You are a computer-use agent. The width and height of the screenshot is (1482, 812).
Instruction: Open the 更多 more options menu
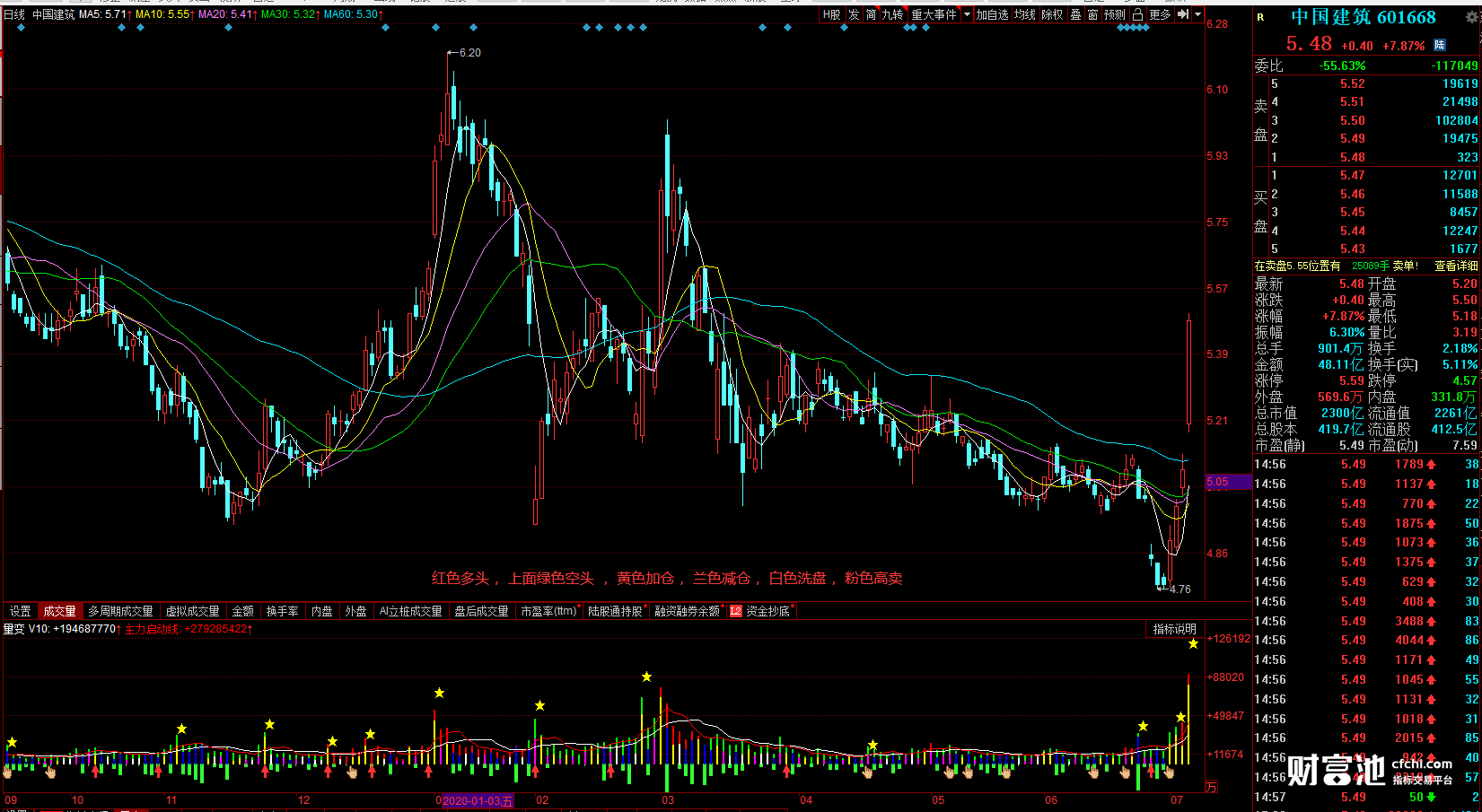tap(1160, 14)
